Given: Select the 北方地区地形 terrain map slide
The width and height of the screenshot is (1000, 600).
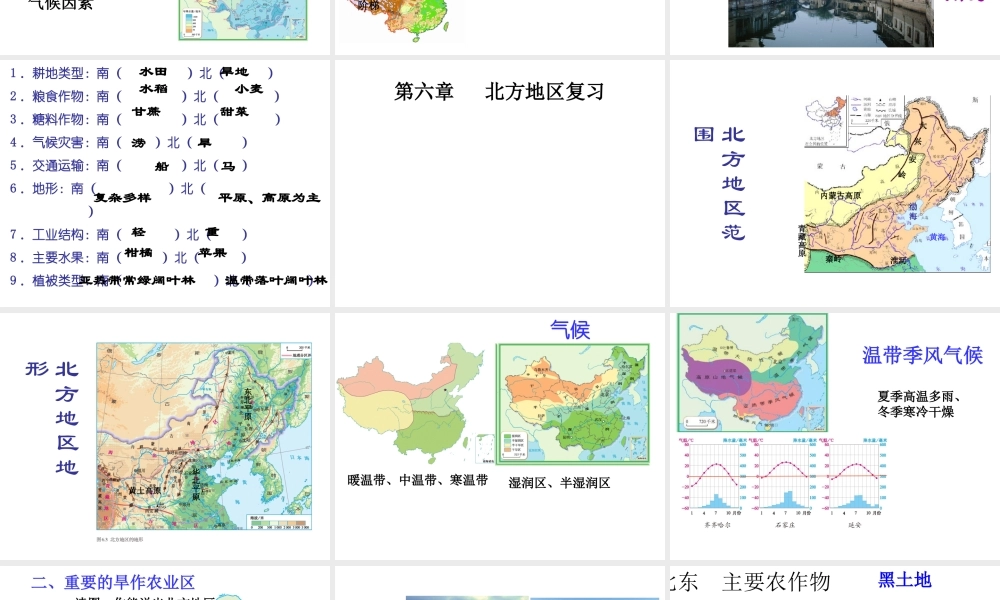Looking at the screenshot, I should (x=165, y=436).
